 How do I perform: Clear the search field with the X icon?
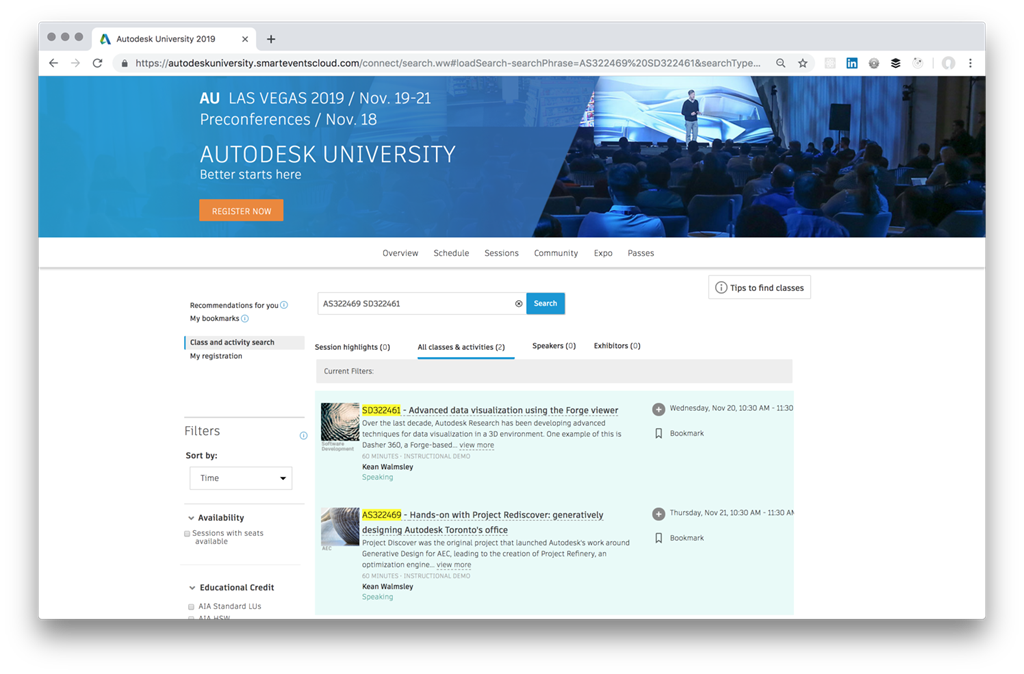[x=518, y=304]
